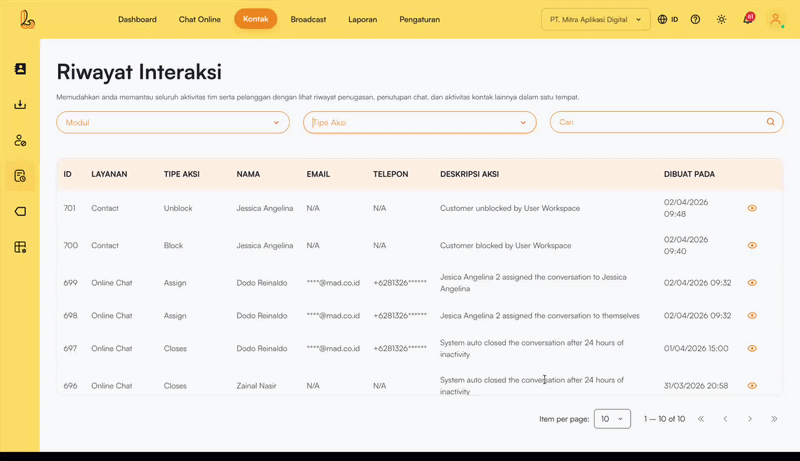Change items per page dropdown
This screenshot has width=800, height=461.
click(612, 419)
